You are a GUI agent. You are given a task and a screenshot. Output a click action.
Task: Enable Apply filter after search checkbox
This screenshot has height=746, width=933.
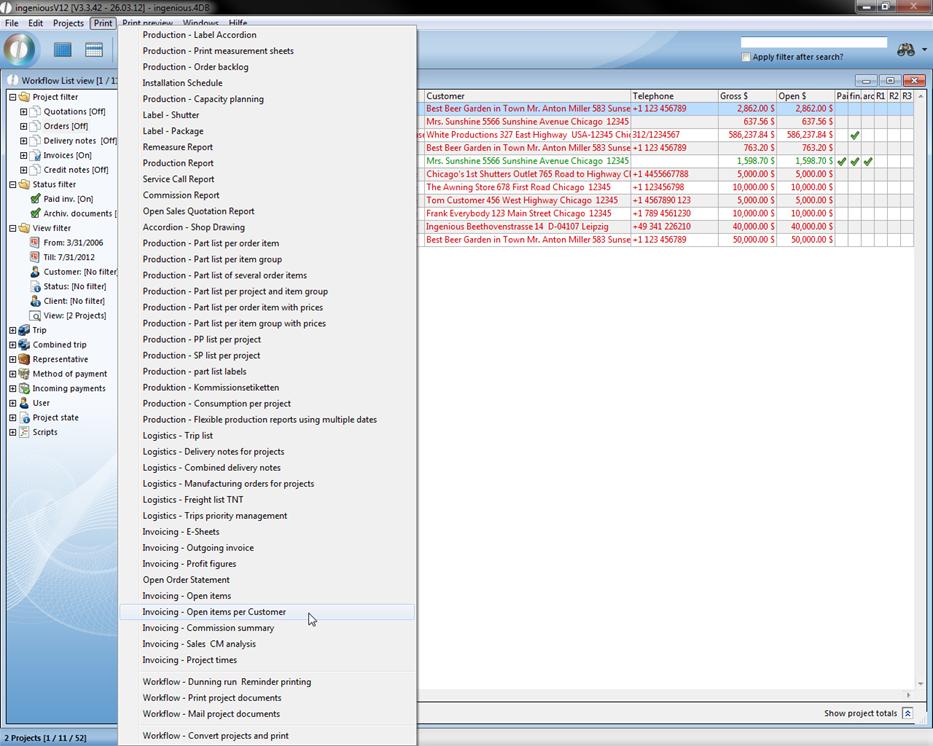click(x=746, y=57)
